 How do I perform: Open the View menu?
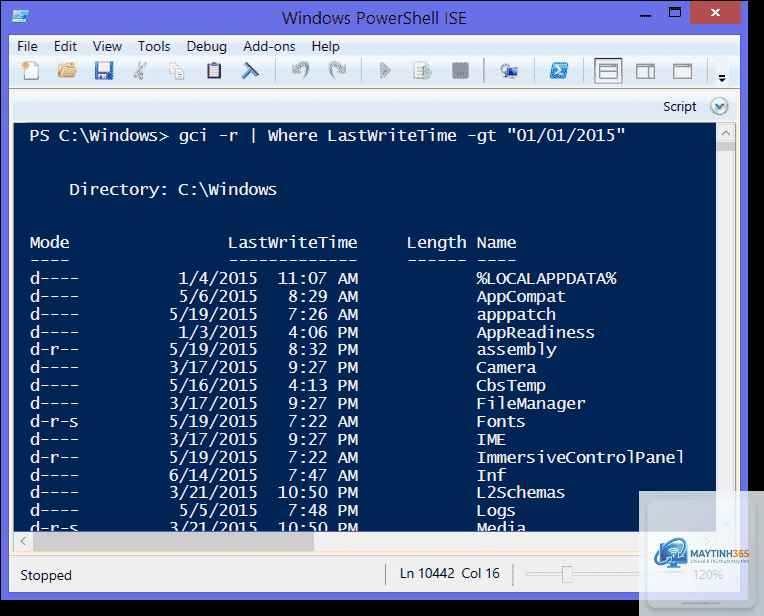point(107,46)
